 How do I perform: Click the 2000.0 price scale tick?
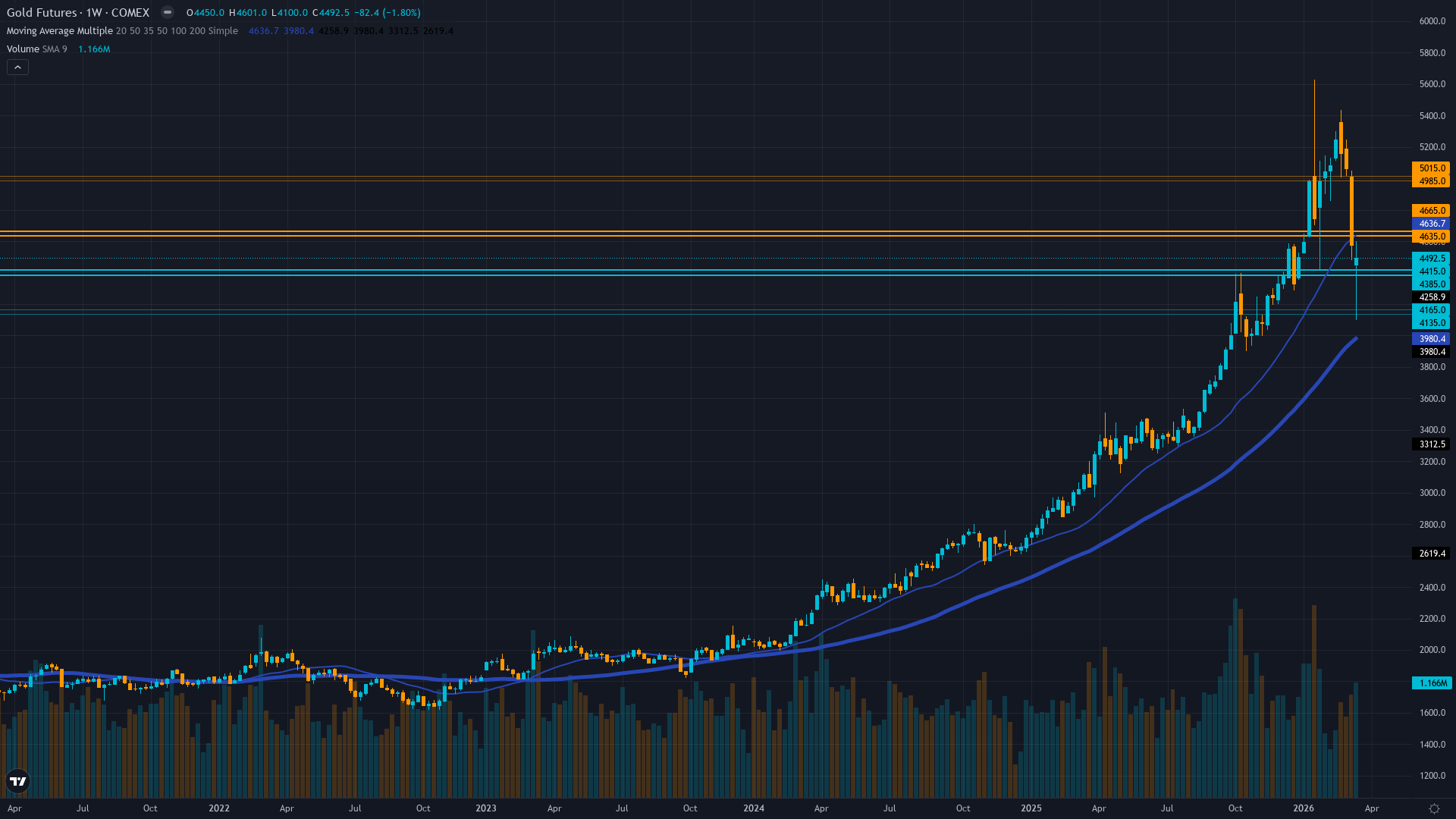click(x=1432, y=650)
